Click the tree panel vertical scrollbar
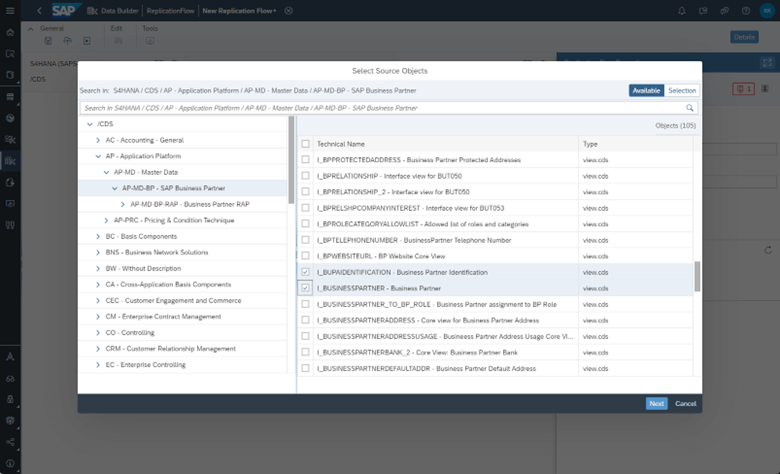This screenshot has height=474, width=780. 291,160
